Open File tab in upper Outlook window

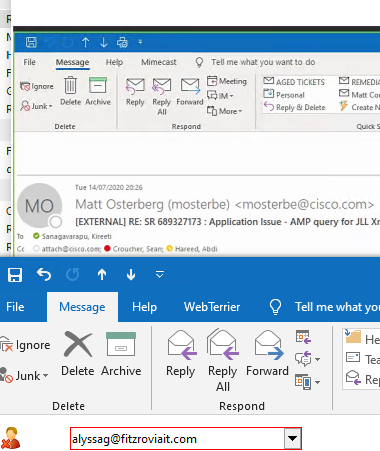29,62
